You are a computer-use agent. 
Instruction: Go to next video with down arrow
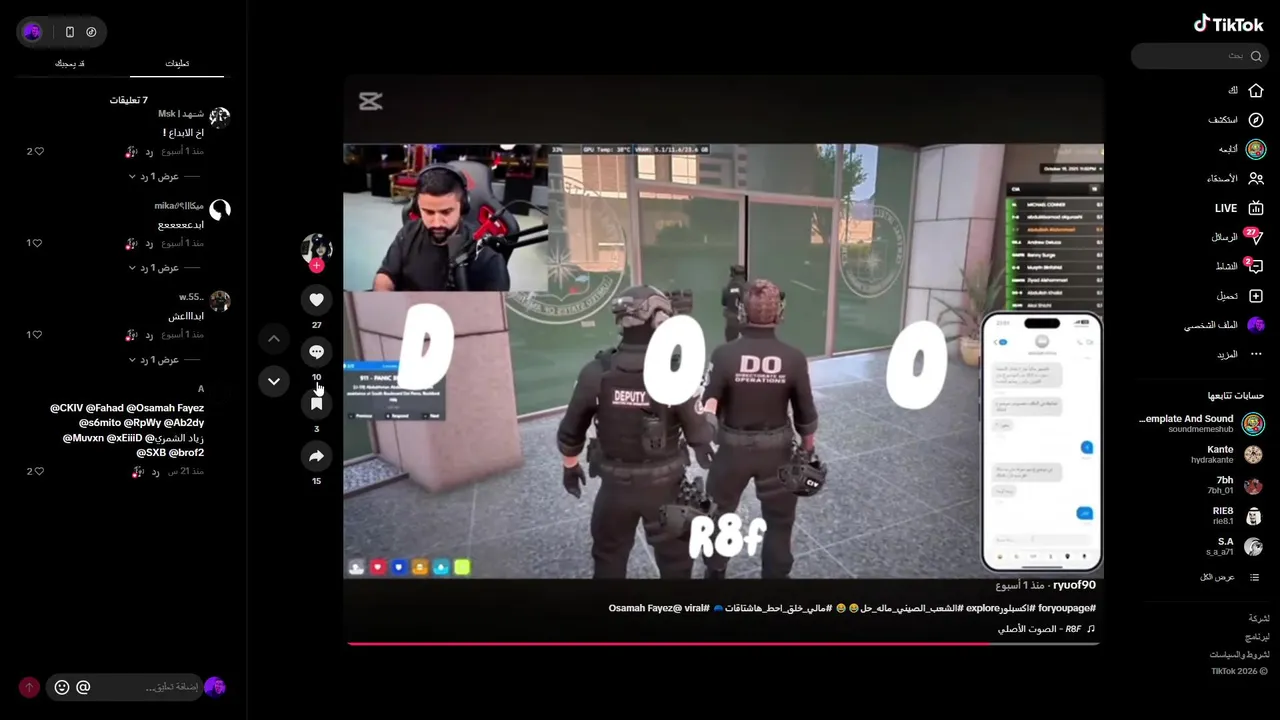[x=274, y=381]
